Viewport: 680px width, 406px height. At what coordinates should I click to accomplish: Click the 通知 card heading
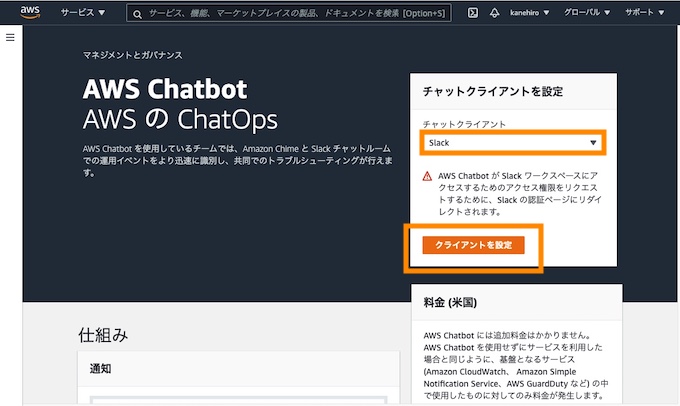tap(101, 369)
